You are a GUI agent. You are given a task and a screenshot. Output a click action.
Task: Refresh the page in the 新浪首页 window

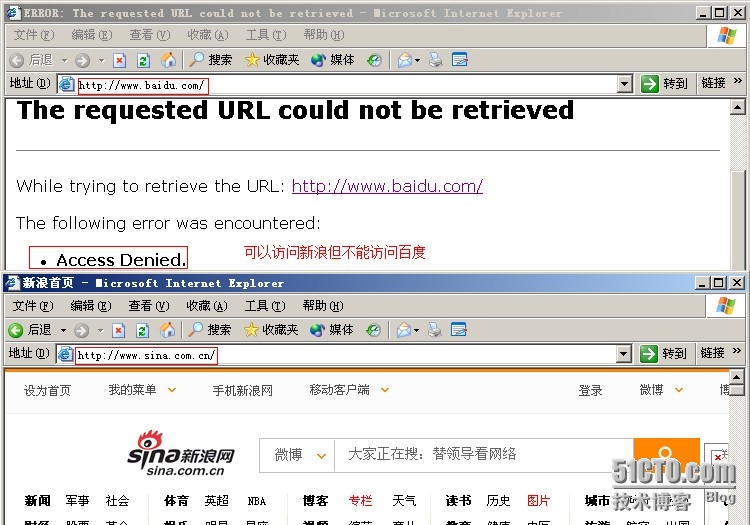pos(142,330)
